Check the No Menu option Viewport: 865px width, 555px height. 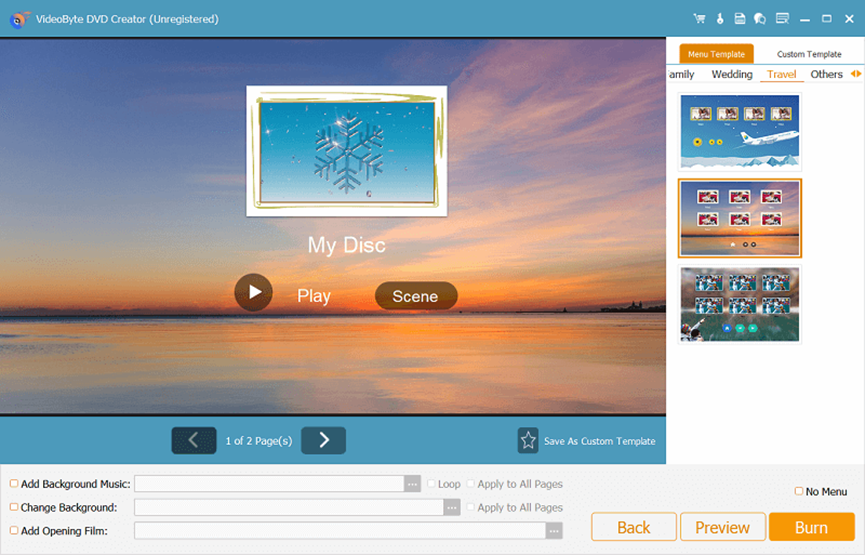[x=798, y=492]
